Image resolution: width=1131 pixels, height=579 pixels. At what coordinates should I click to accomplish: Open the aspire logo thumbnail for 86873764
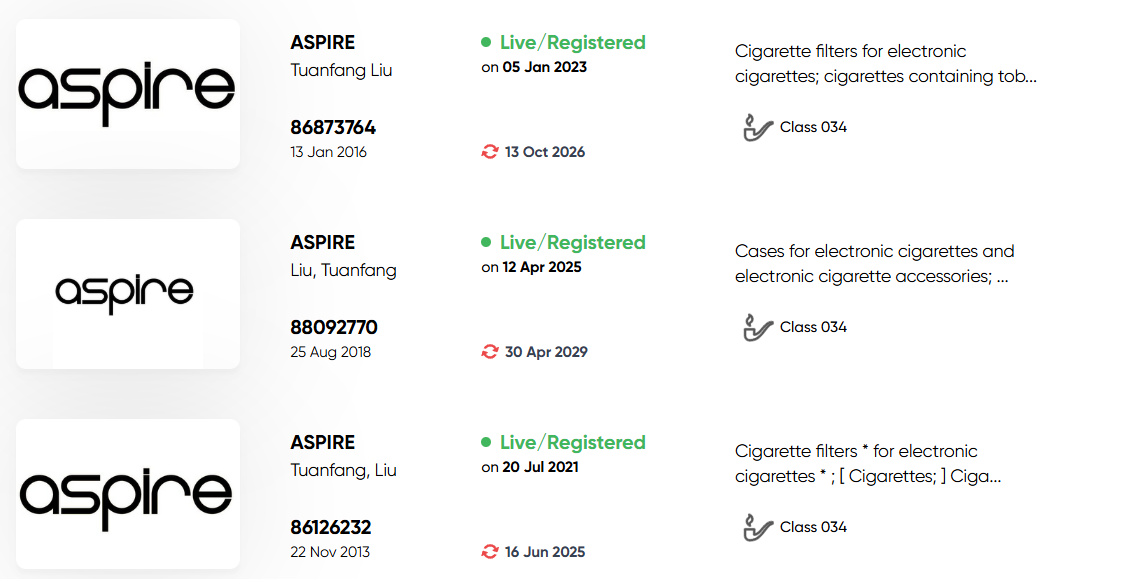(x=128, y=94)
